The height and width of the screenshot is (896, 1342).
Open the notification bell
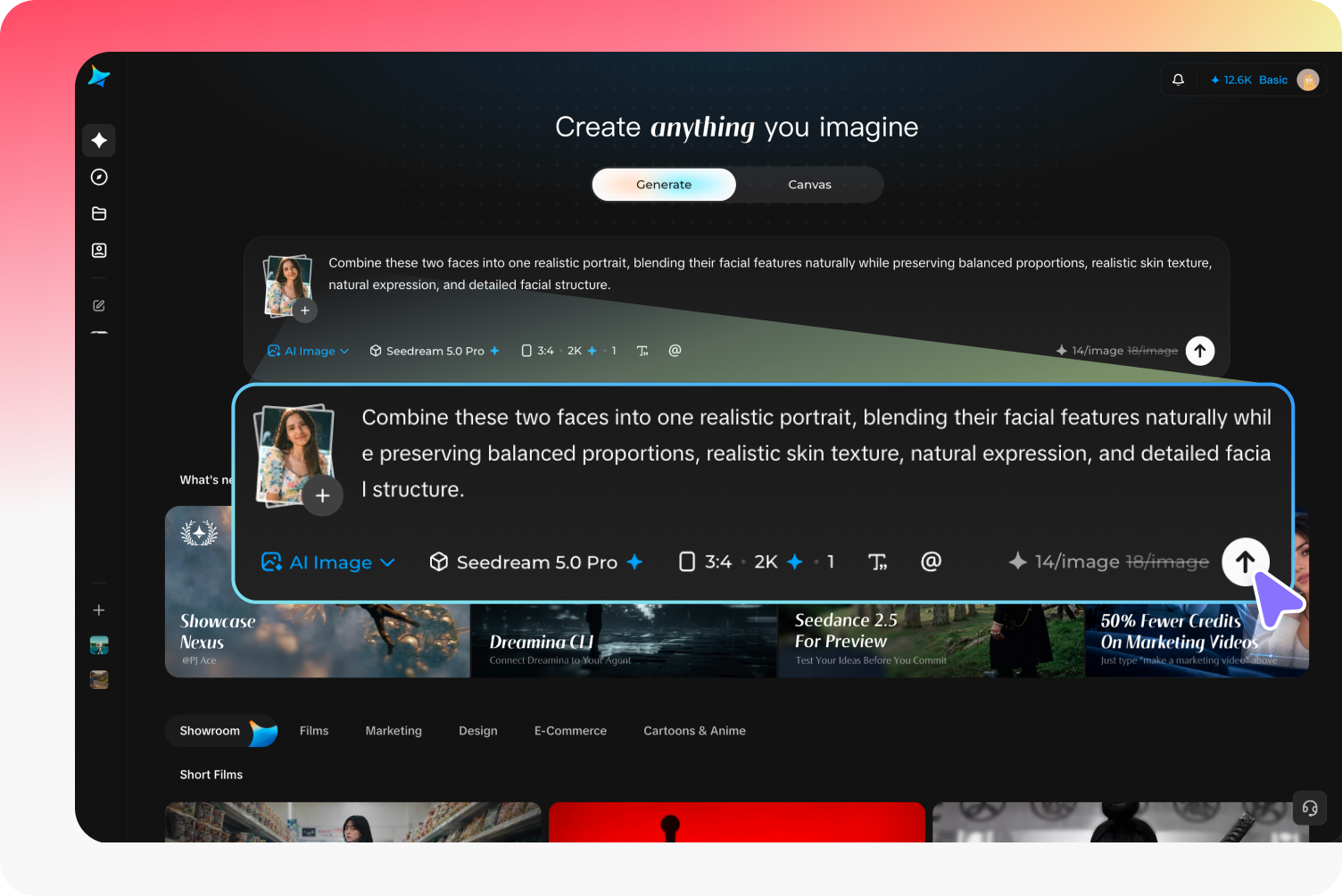(x=1178, y=79)
